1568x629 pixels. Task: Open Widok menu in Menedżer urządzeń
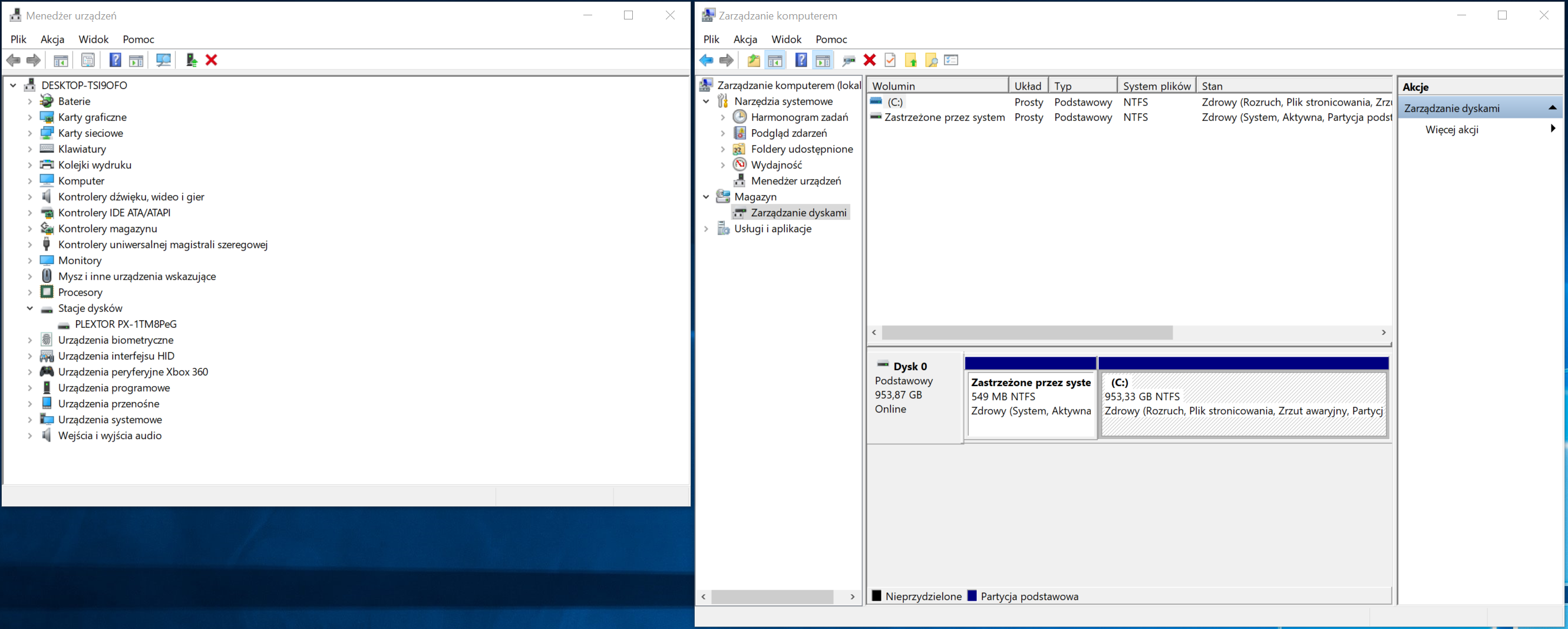(x=93, y=39)
